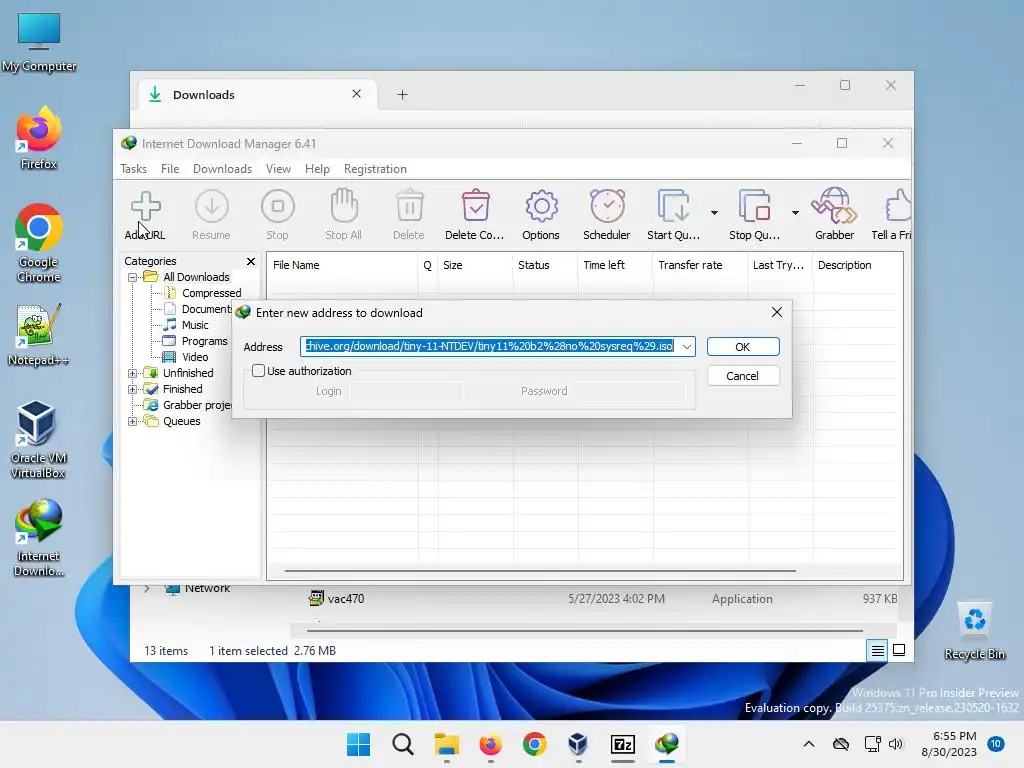Expand Finished tree node

[133, 389]
